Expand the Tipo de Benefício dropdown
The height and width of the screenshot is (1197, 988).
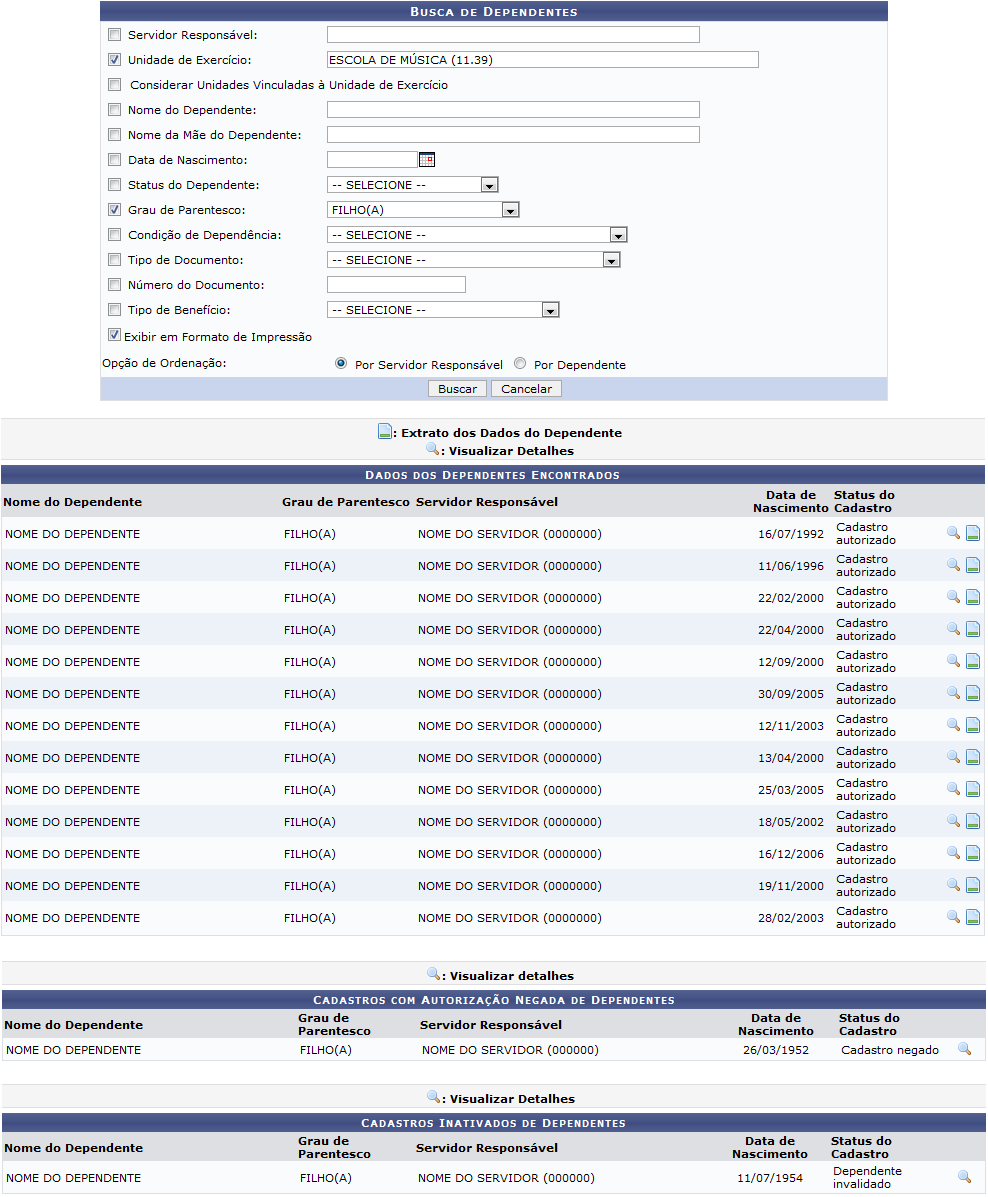(x=549, y=310)
